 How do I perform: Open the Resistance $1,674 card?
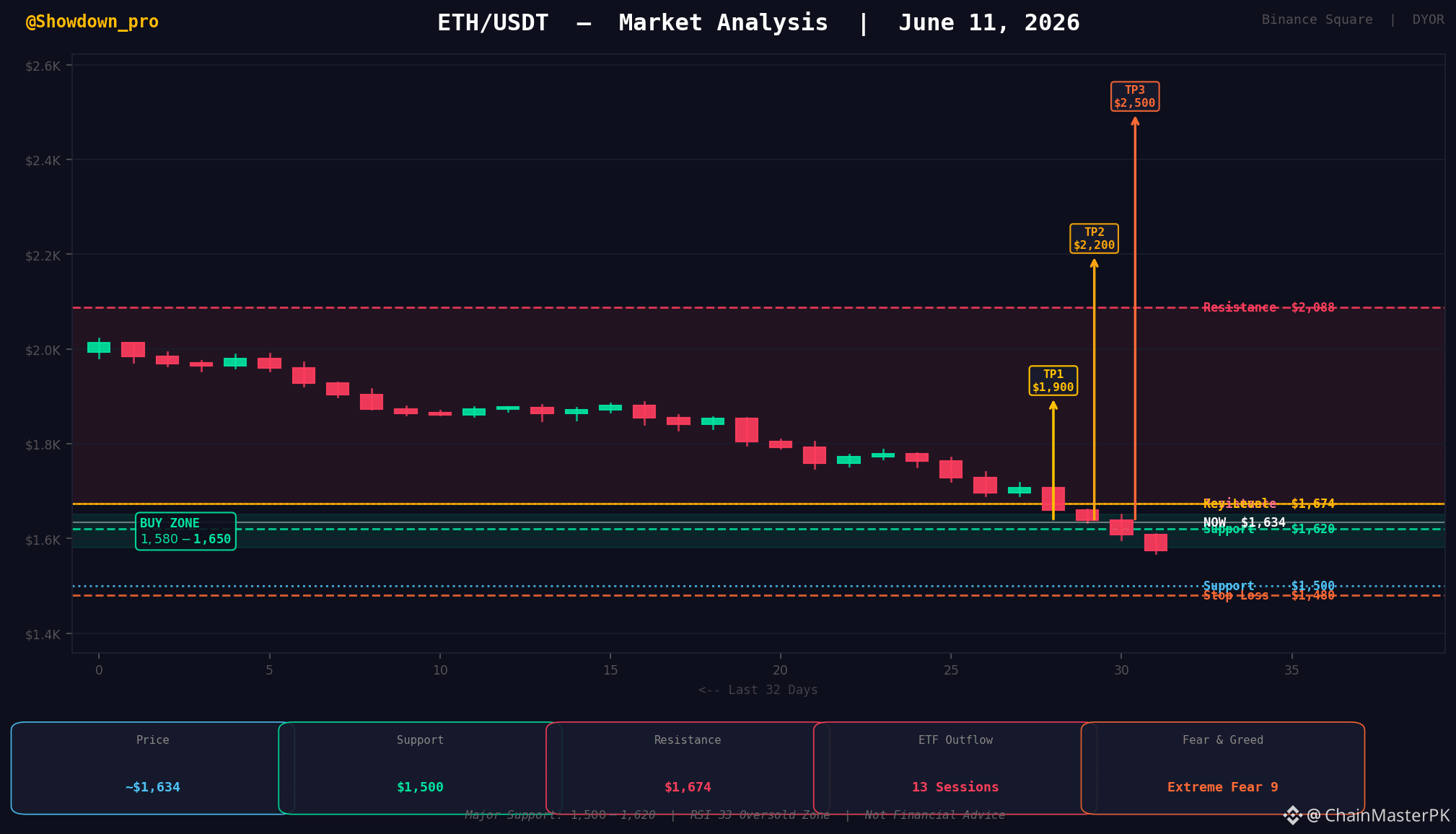pyautogui.click(x=688, y=768)
